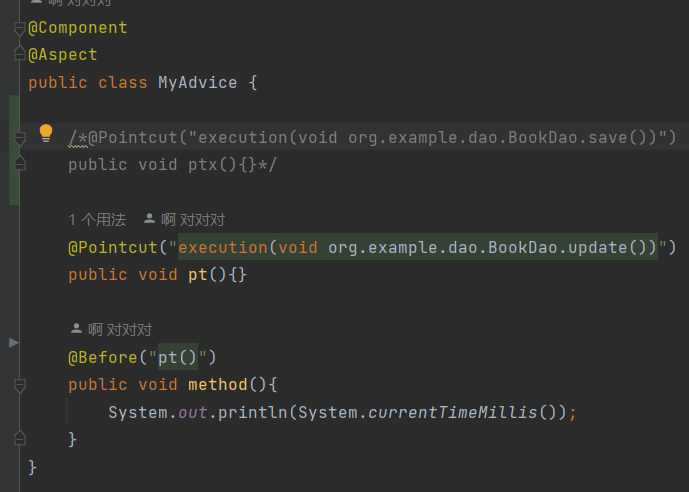This screenshot has height=492, width=689.
Task: Collapse the fold marker beside @Component
Action: [19, 29]
